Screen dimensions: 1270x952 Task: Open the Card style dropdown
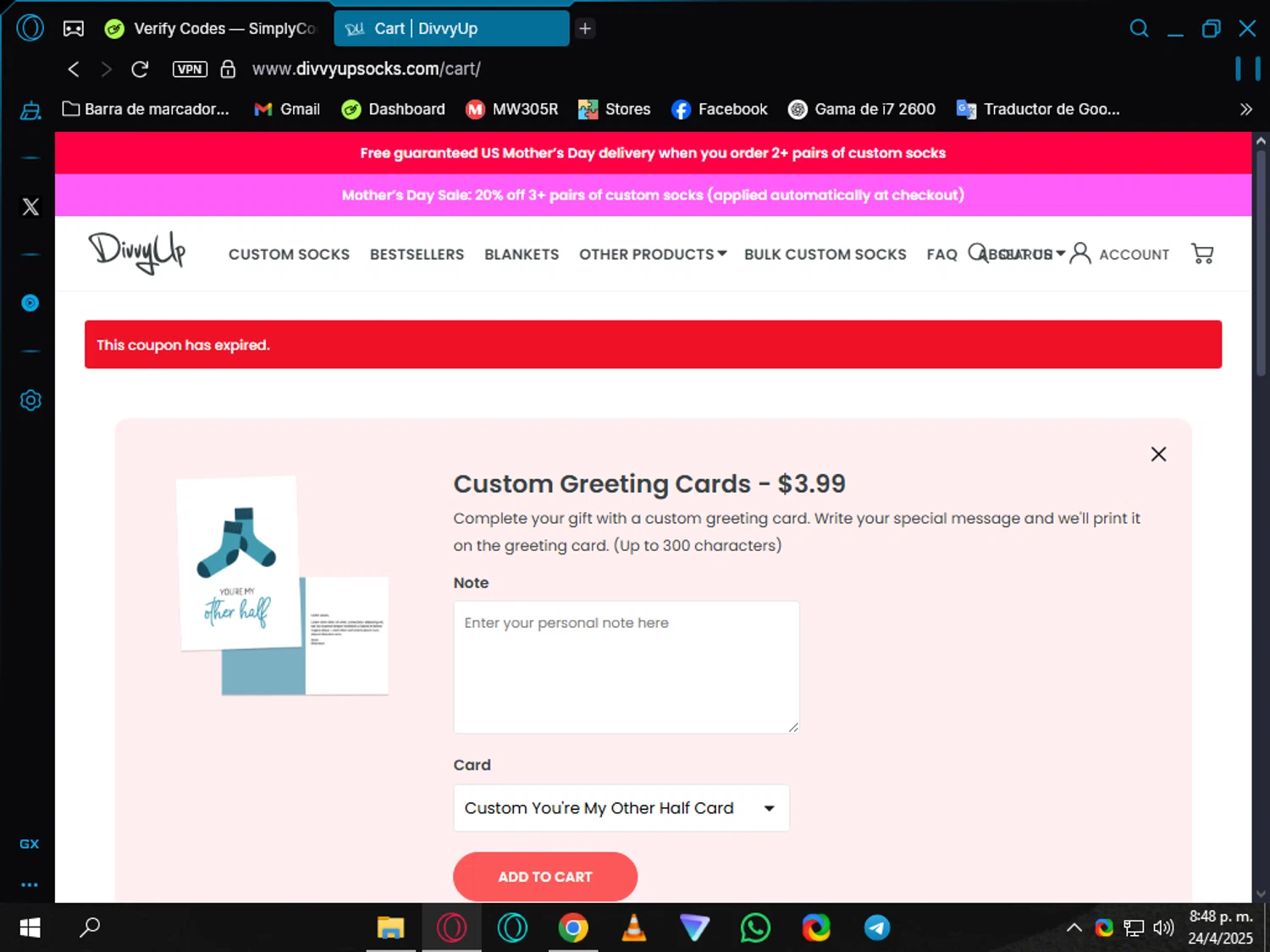621,808
